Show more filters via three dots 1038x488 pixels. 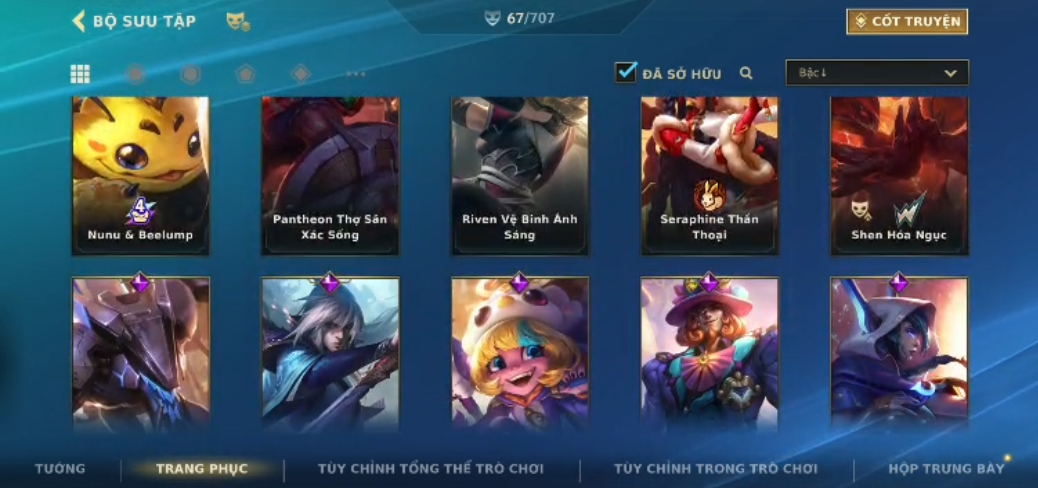tap(355, 73)
